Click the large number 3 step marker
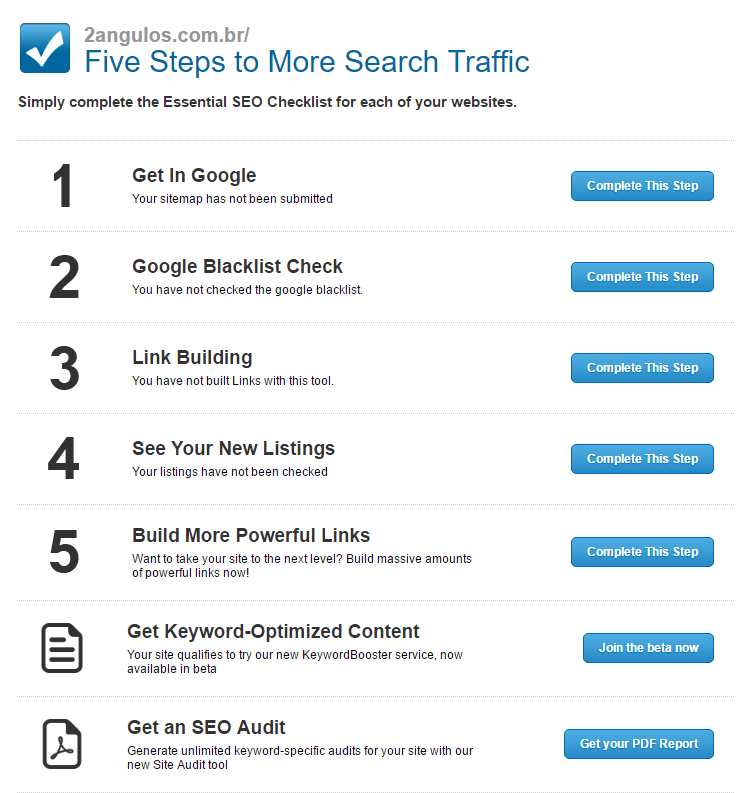This screenshot has width=744, height=793. [65, 368]
